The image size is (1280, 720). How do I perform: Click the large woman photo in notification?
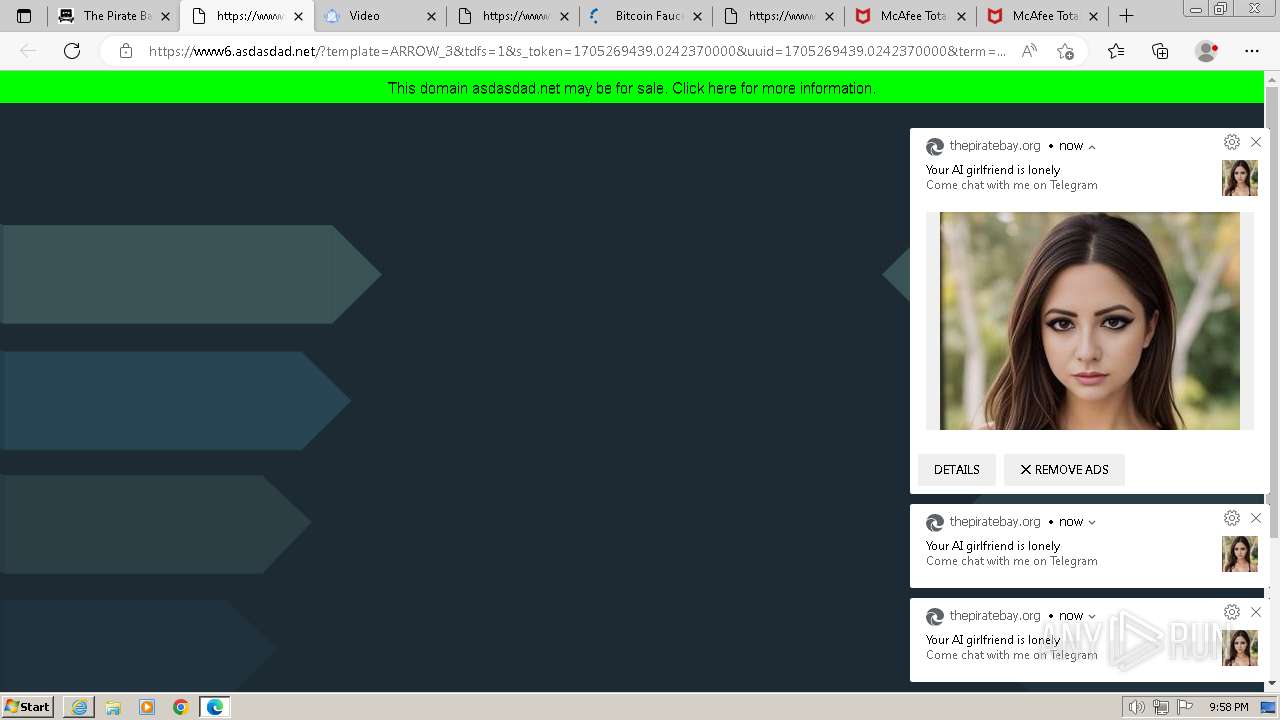pyautogui.click(x=1090, y=321)
